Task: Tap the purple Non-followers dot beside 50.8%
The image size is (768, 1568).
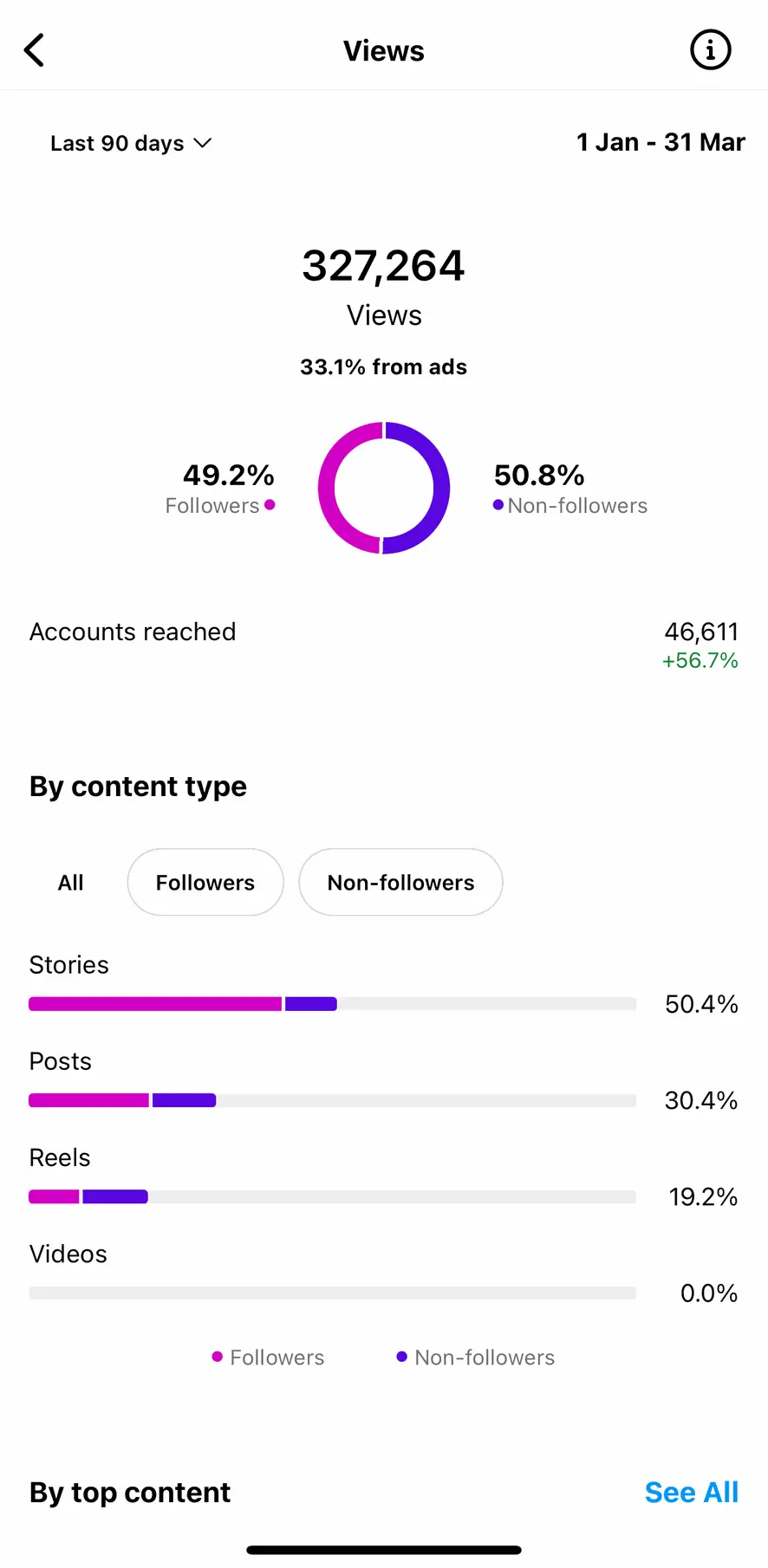Action: [x=498, y=505]
